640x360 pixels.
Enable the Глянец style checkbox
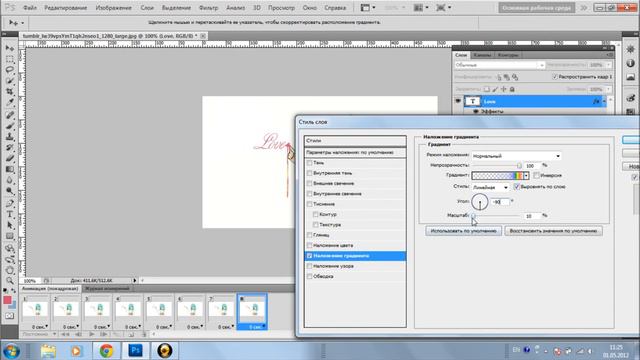309,235
